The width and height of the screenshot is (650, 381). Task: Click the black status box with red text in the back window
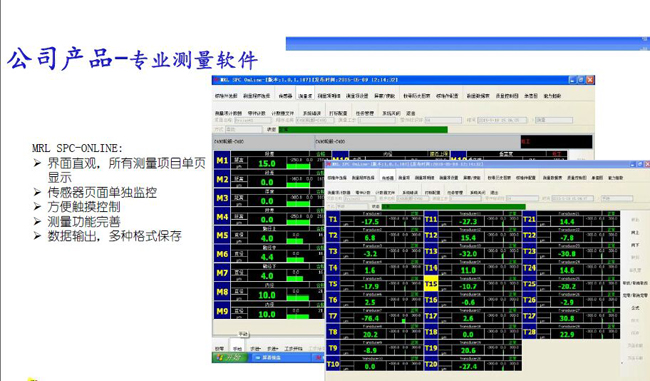pyautogui.click(x=556, y=141)
